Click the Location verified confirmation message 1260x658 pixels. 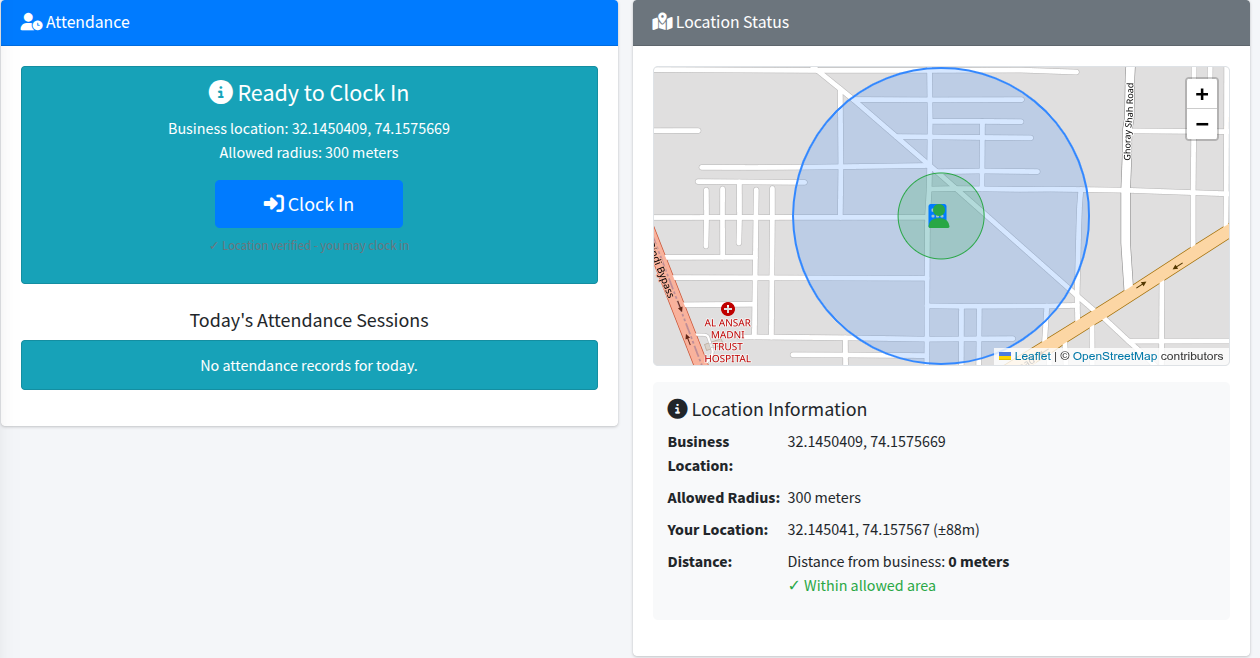(x=308, y=244)
